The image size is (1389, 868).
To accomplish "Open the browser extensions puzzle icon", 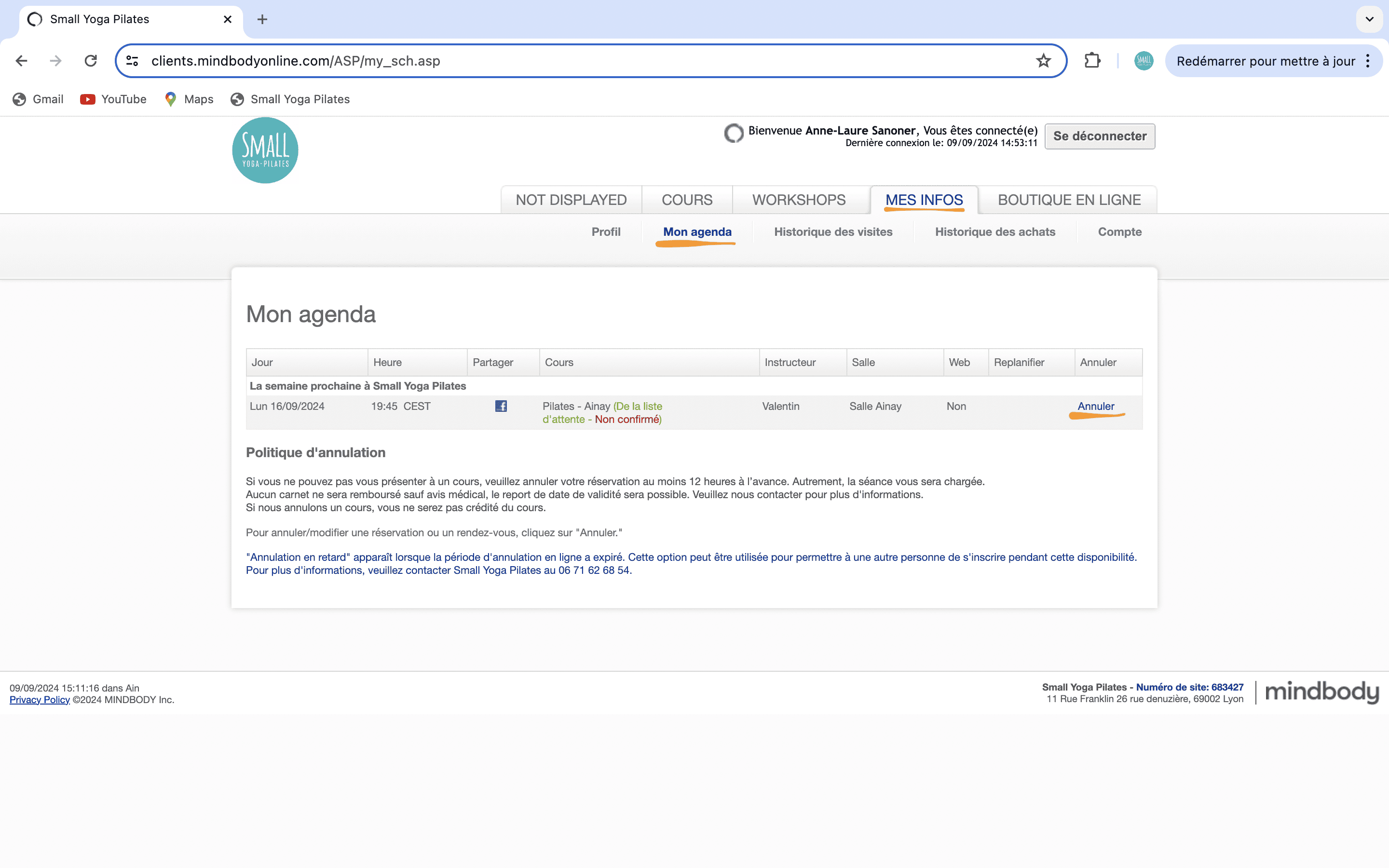I will point(1092,61).
